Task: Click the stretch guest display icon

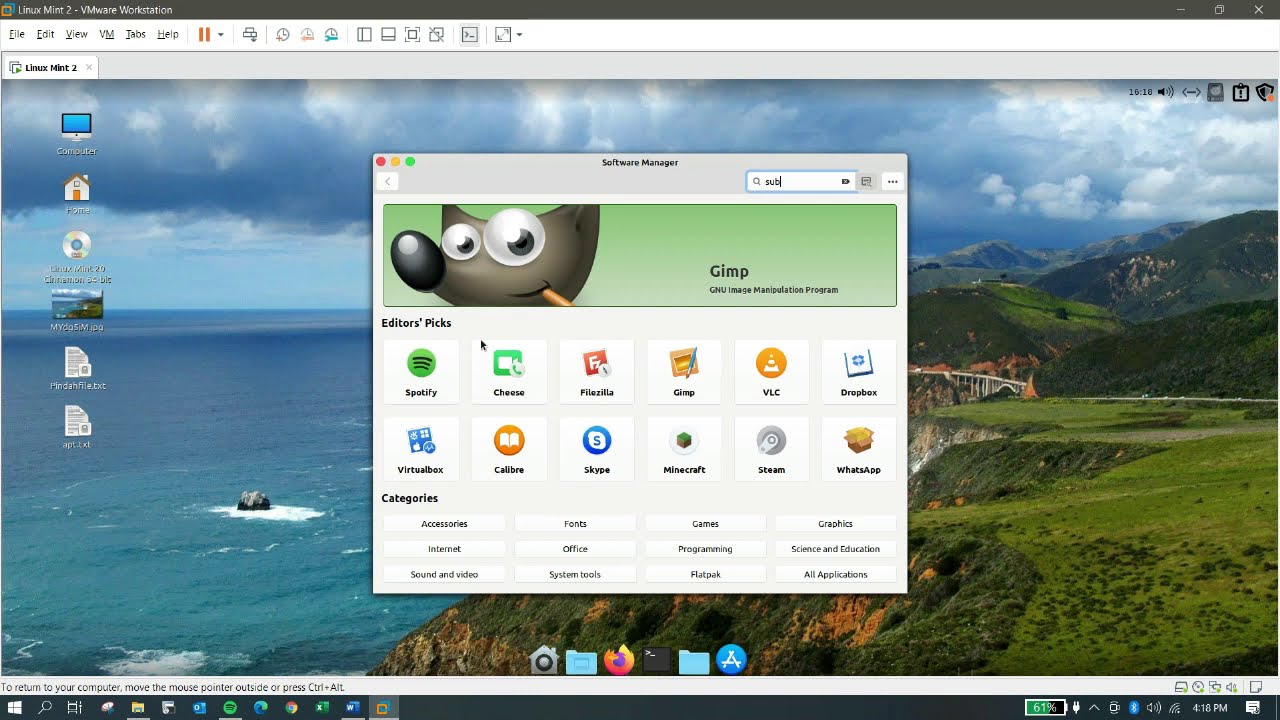Action: click(503, 34)
